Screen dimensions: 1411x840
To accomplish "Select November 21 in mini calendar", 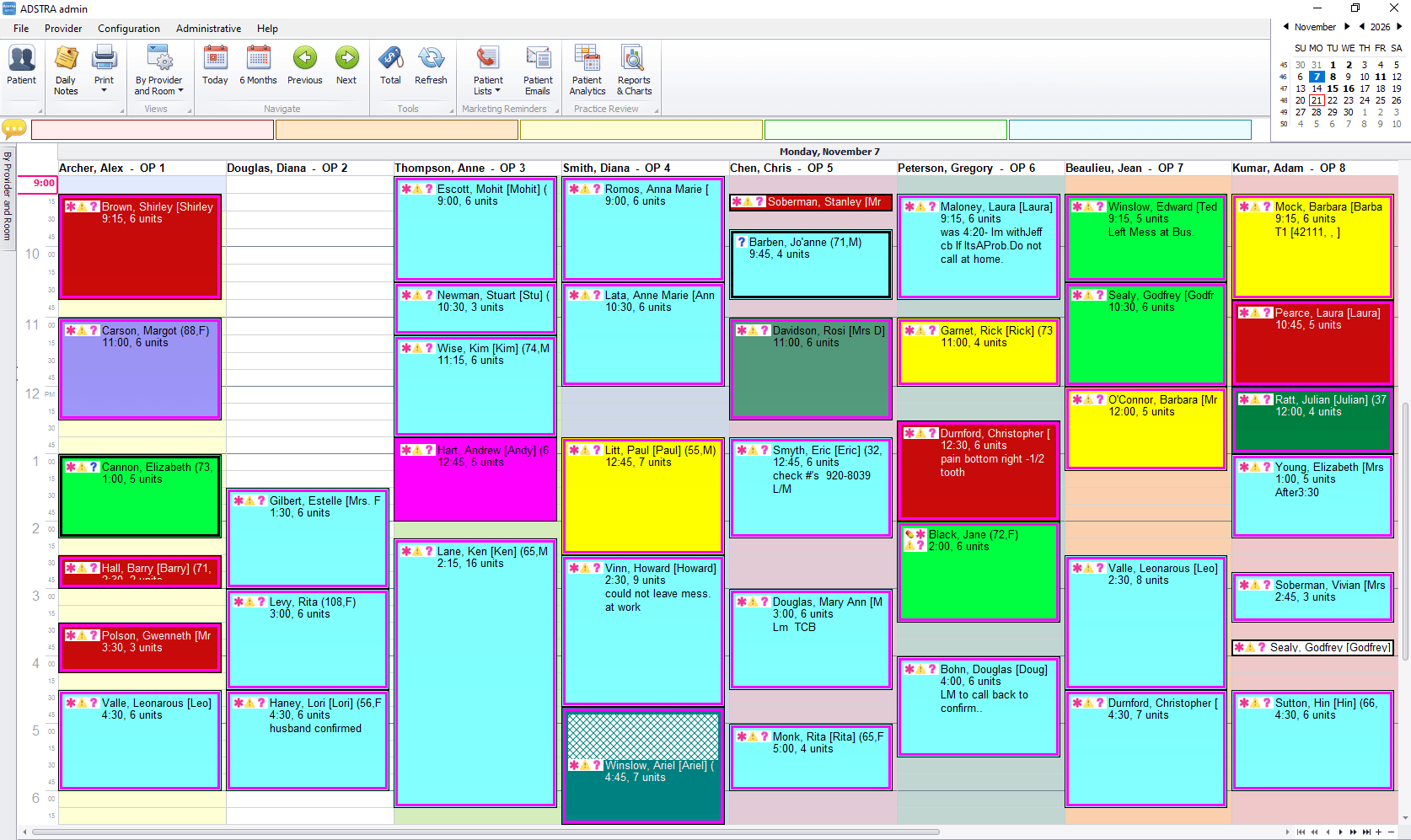I will 1317,100.
